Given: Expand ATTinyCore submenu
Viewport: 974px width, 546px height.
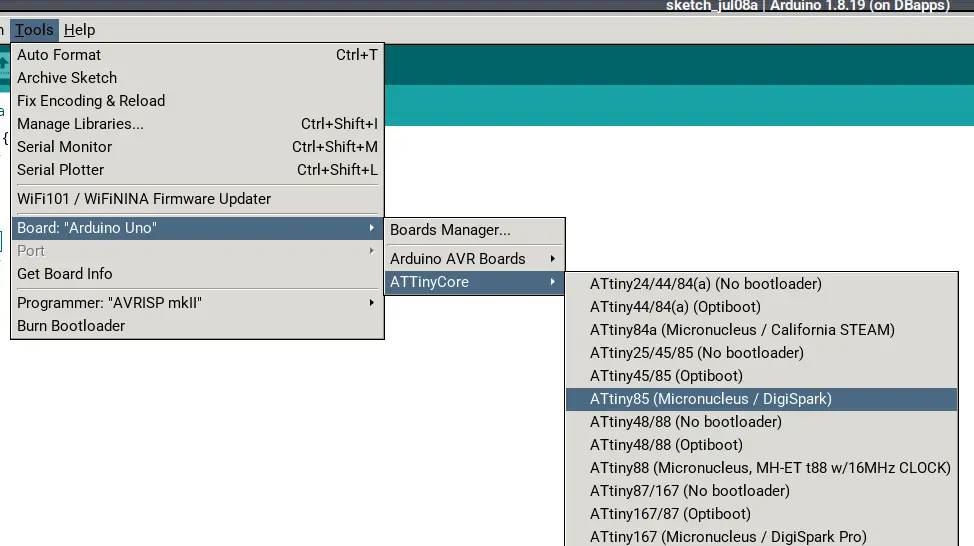Looking at the screenshot, I should tap(475, 282).
